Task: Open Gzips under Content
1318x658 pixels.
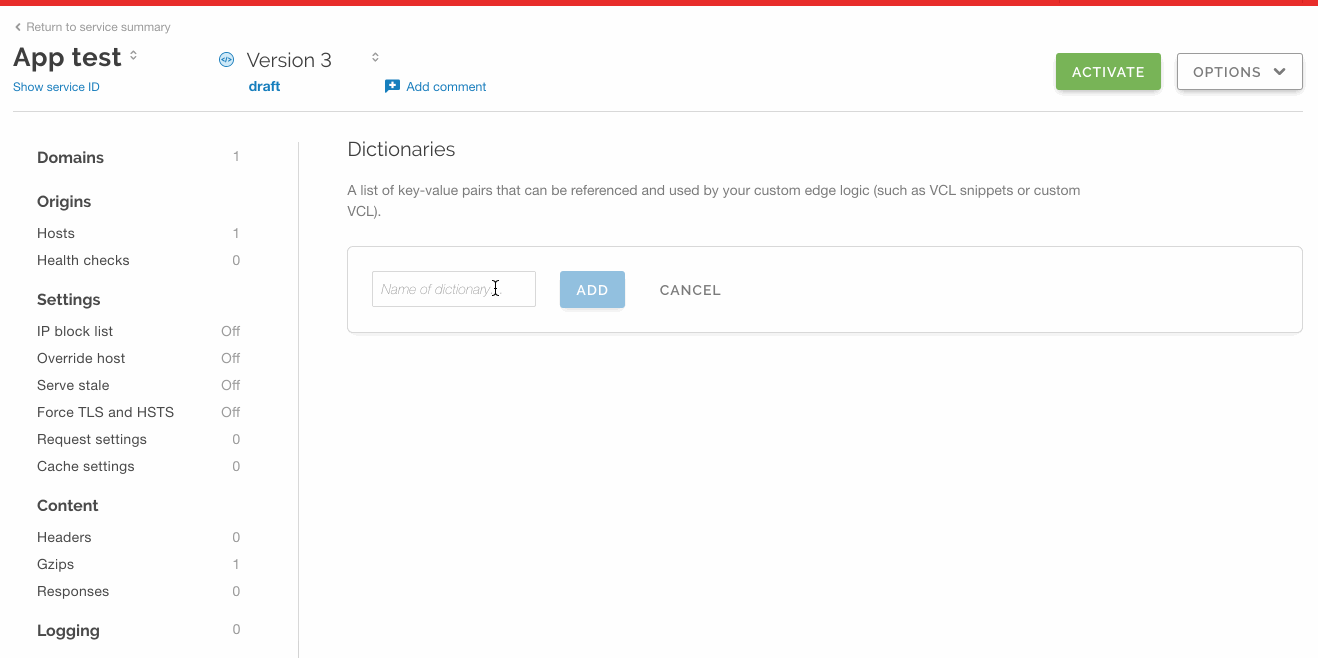Action: (x=56, y=564)
